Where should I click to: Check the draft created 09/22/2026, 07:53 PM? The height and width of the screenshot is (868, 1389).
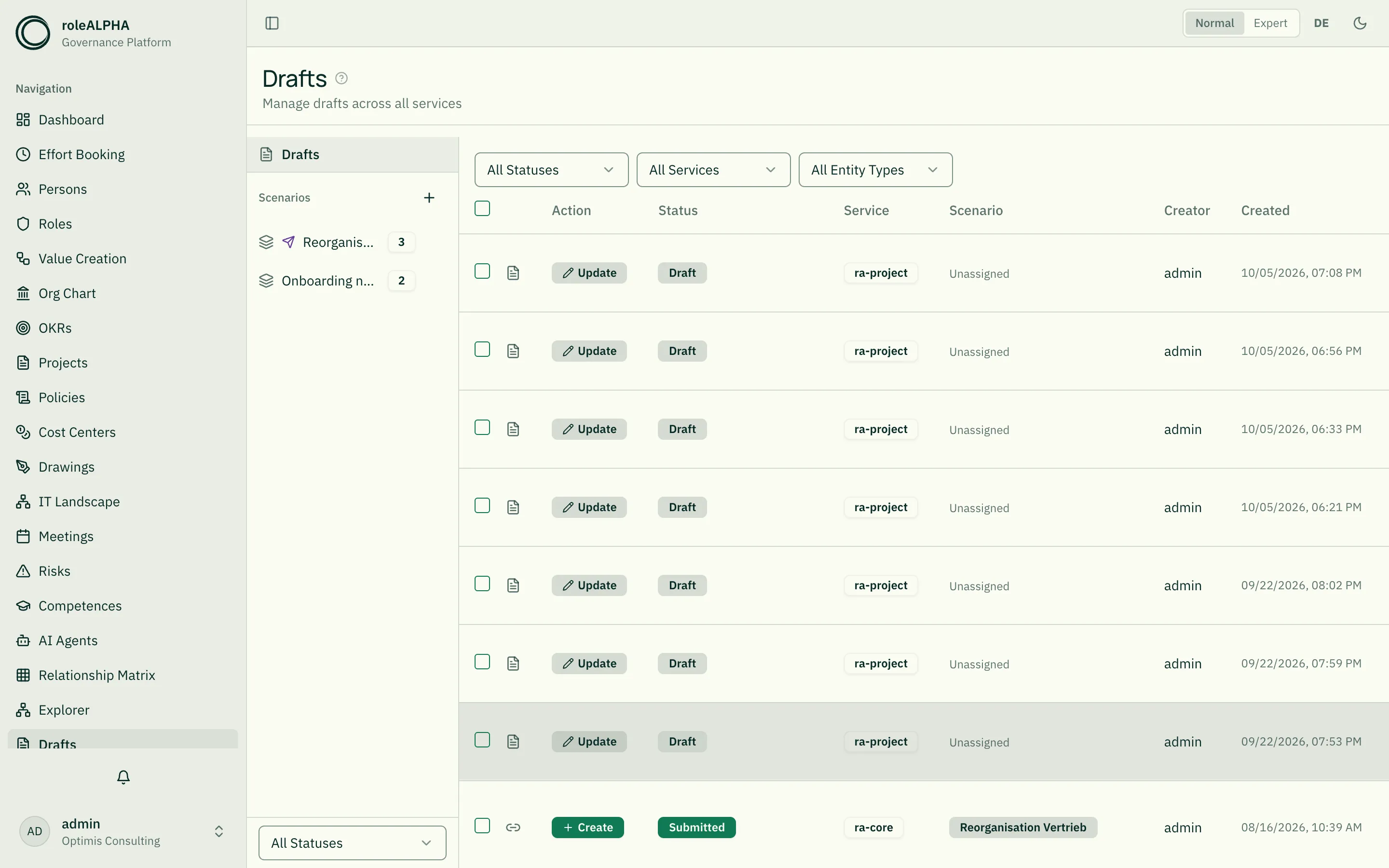coord(482,739)
